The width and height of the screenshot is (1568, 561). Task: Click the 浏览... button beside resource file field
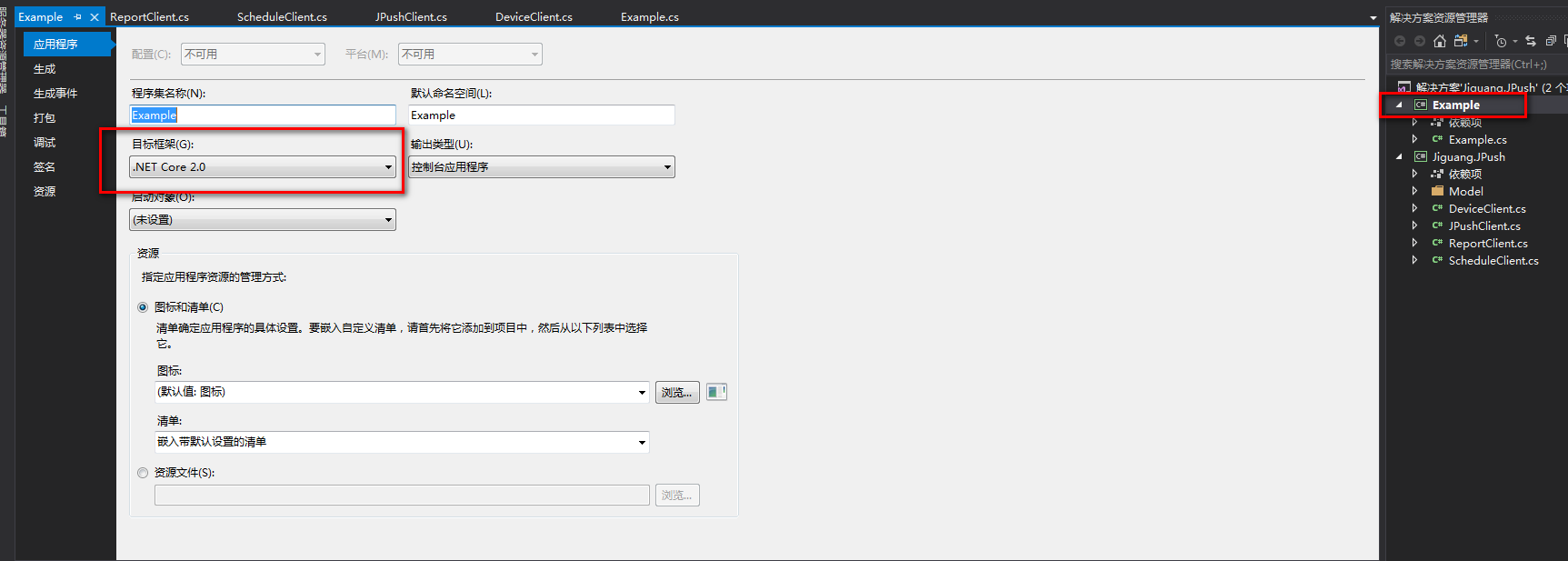click(x=677, y=496)
